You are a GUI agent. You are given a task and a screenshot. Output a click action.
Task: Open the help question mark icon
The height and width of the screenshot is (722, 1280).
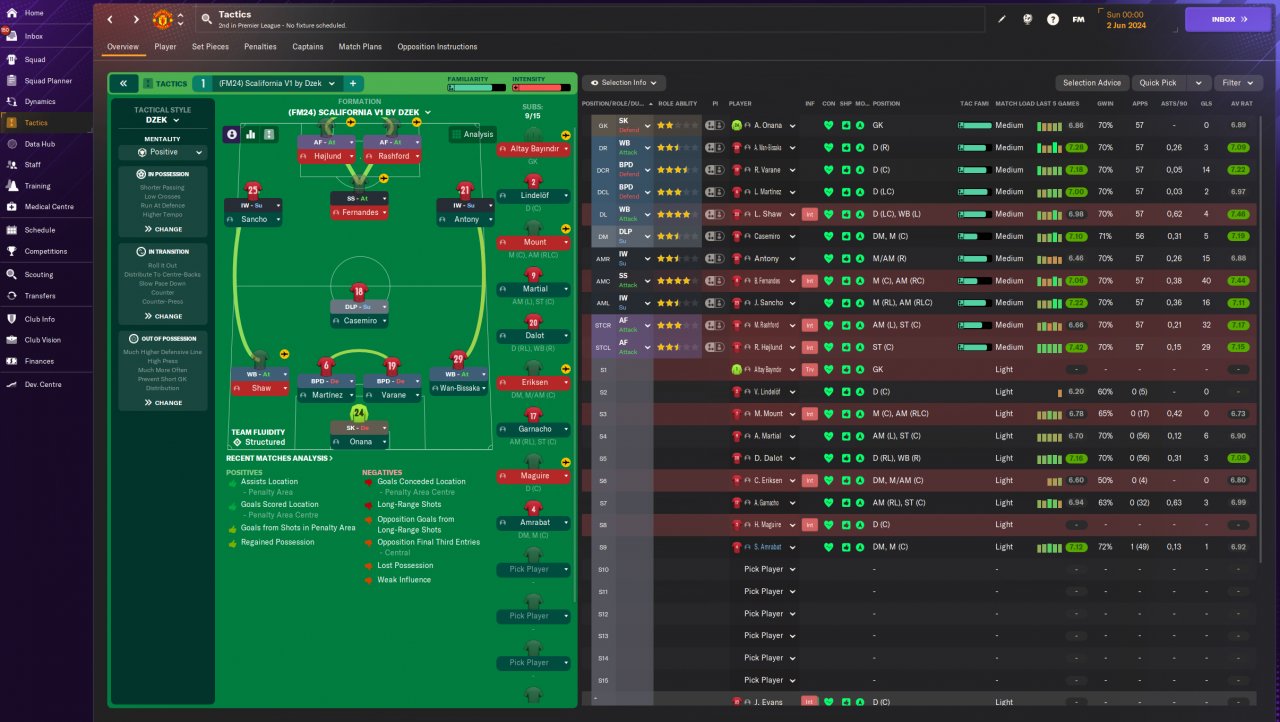(1053, 19)
